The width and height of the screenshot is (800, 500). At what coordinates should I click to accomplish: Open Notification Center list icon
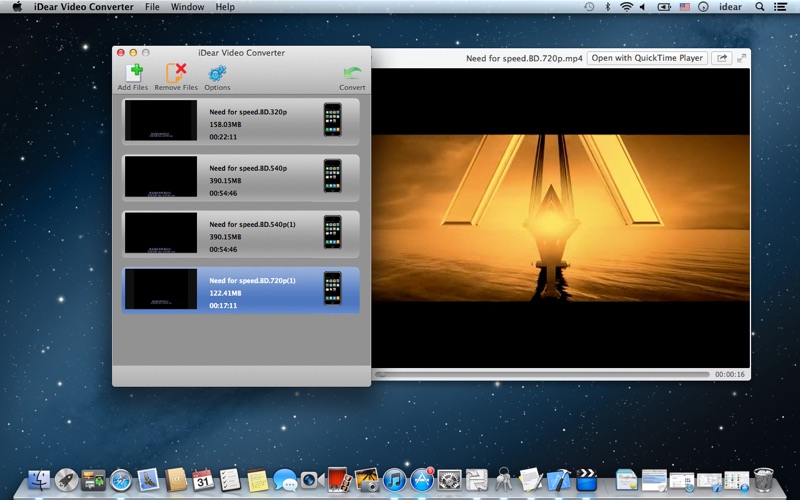point(780,7)
